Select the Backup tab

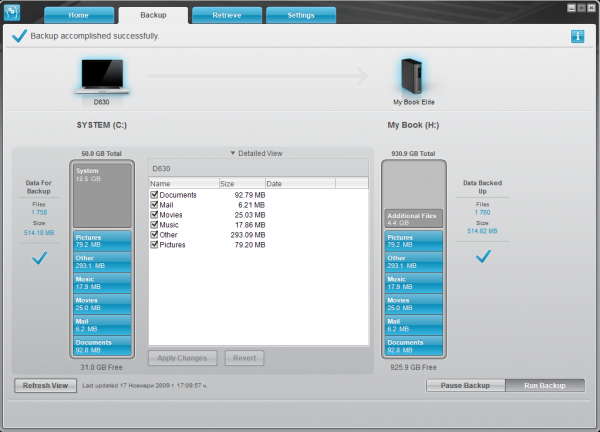pos(153,15)
